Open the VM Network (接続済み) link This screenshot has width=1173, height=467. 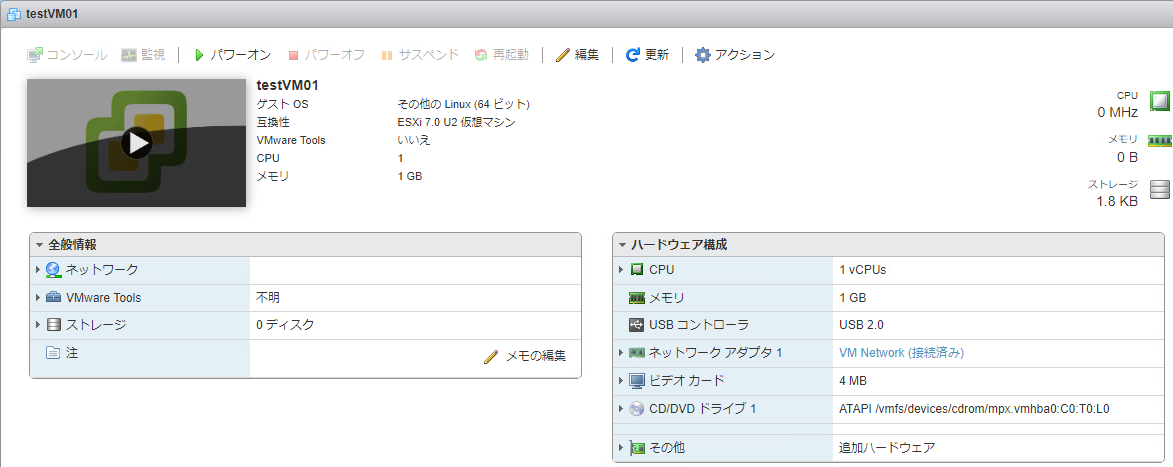pos(901,353)
